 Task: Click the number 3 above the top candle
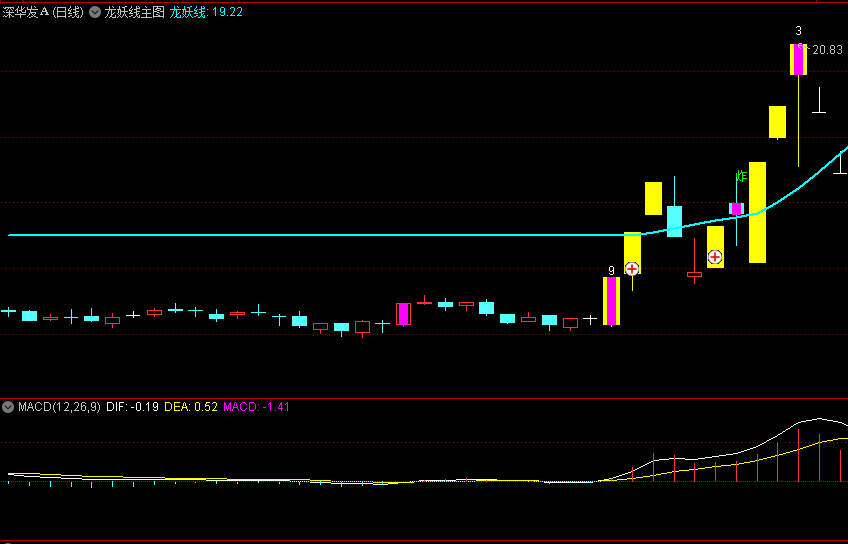point(798,31)
